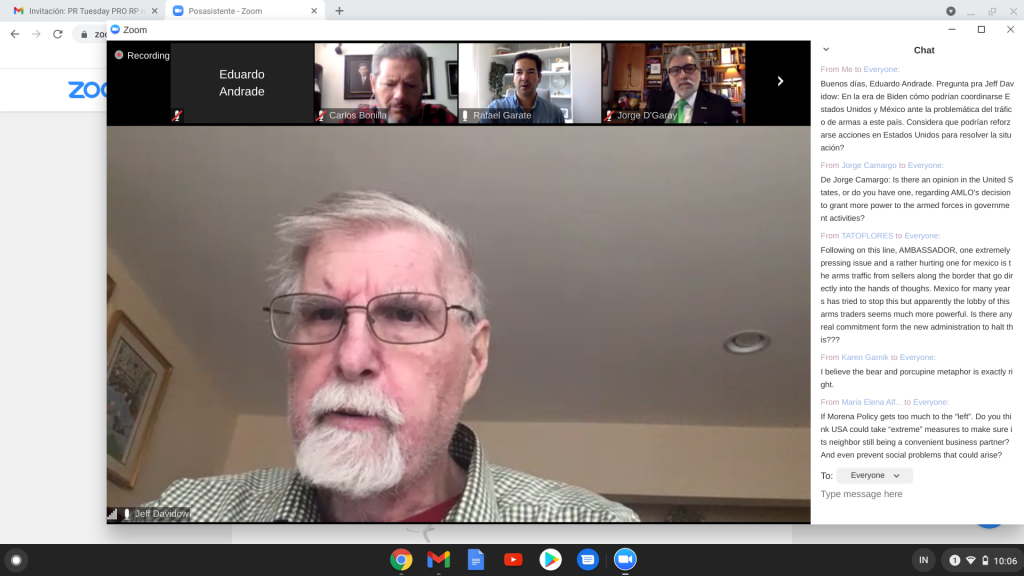
Task: Open a new Chrome tab
Action: pyautogui.click(x=339, y=10)
